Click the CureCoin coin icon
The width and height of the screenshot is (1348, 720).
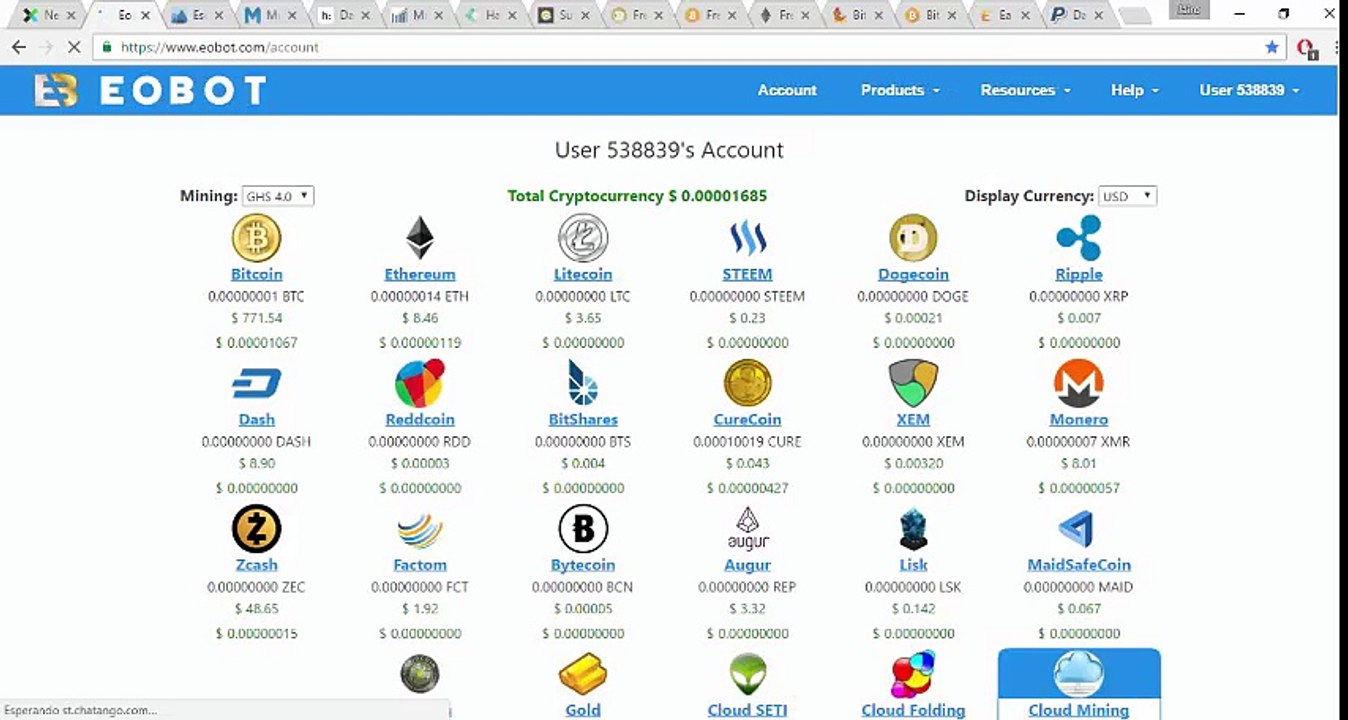(747, 383)
